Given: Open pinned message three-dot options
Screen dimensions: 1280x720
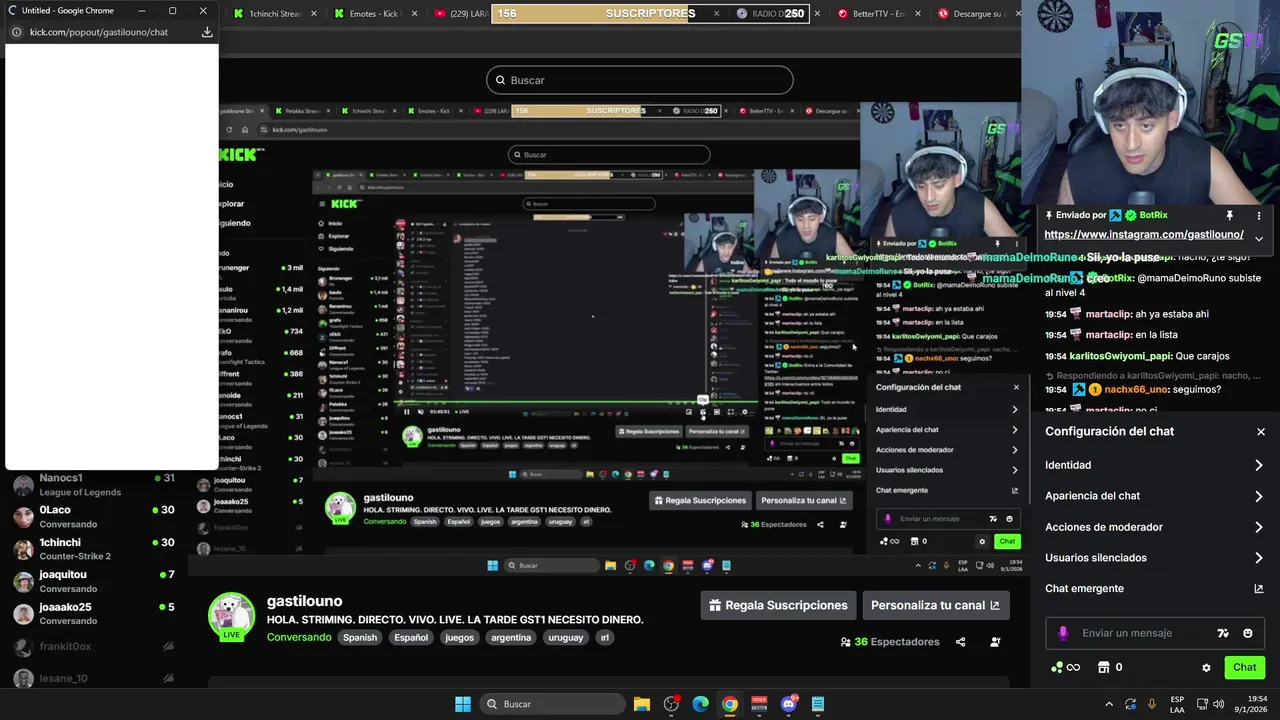Looking at the screenshot, I should coord(1259,215).
